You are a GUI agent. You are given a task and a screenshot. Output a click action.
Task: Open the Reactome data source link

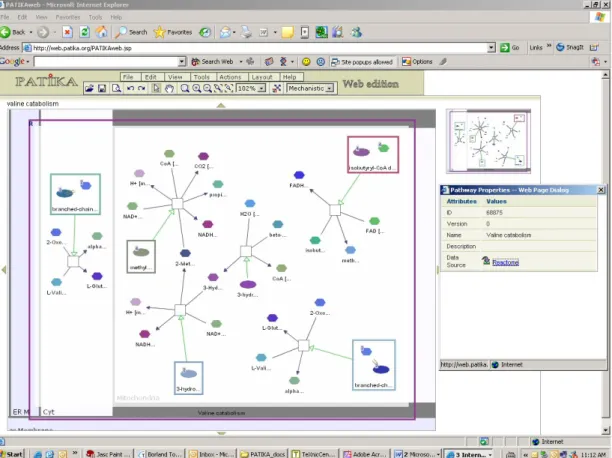[505, 262]
